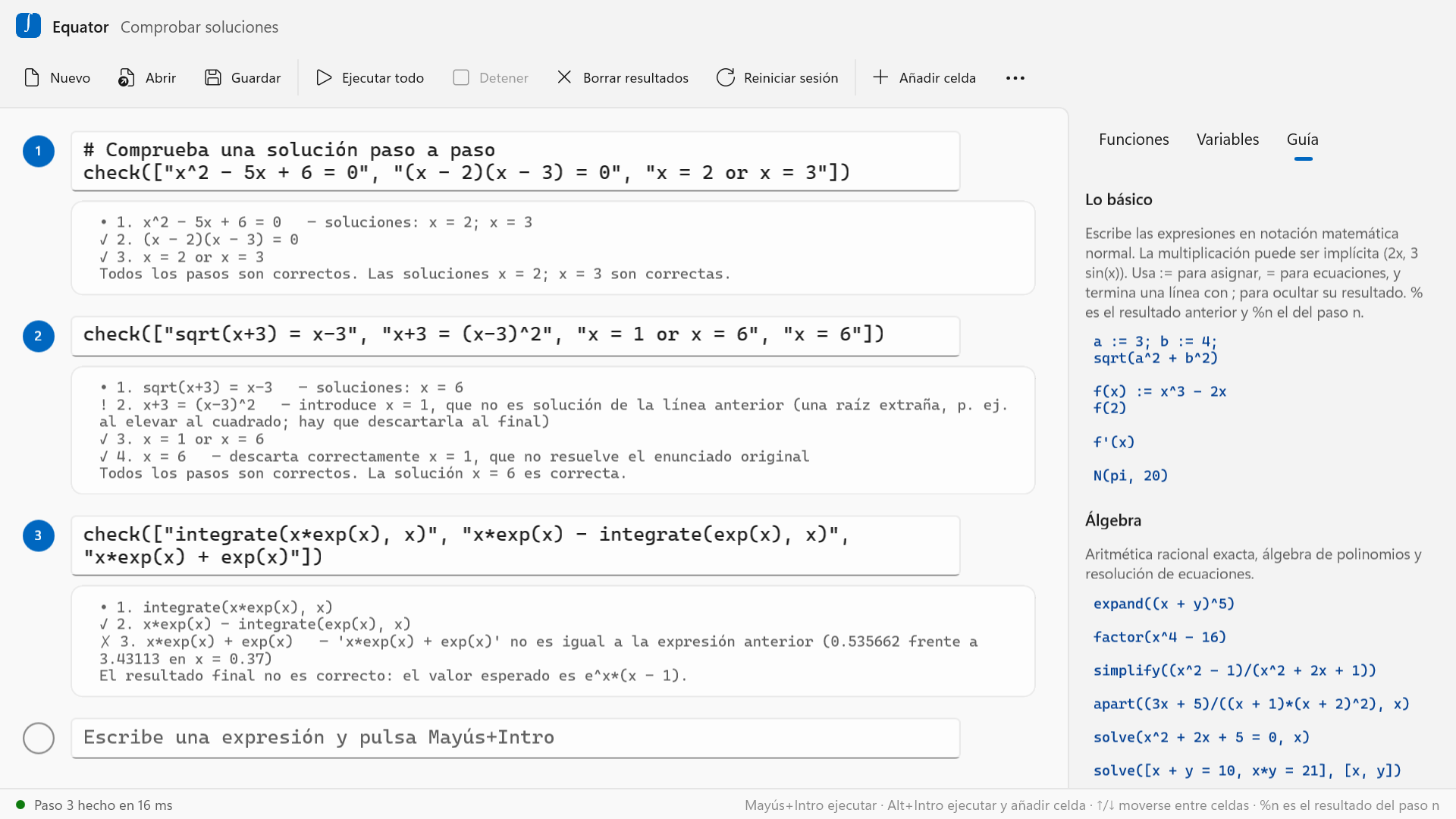Click the 'Álgebra' guide heading
Image resolution: width=1456 pixels, height=819 pixels.
click(x=1113, y=520)
